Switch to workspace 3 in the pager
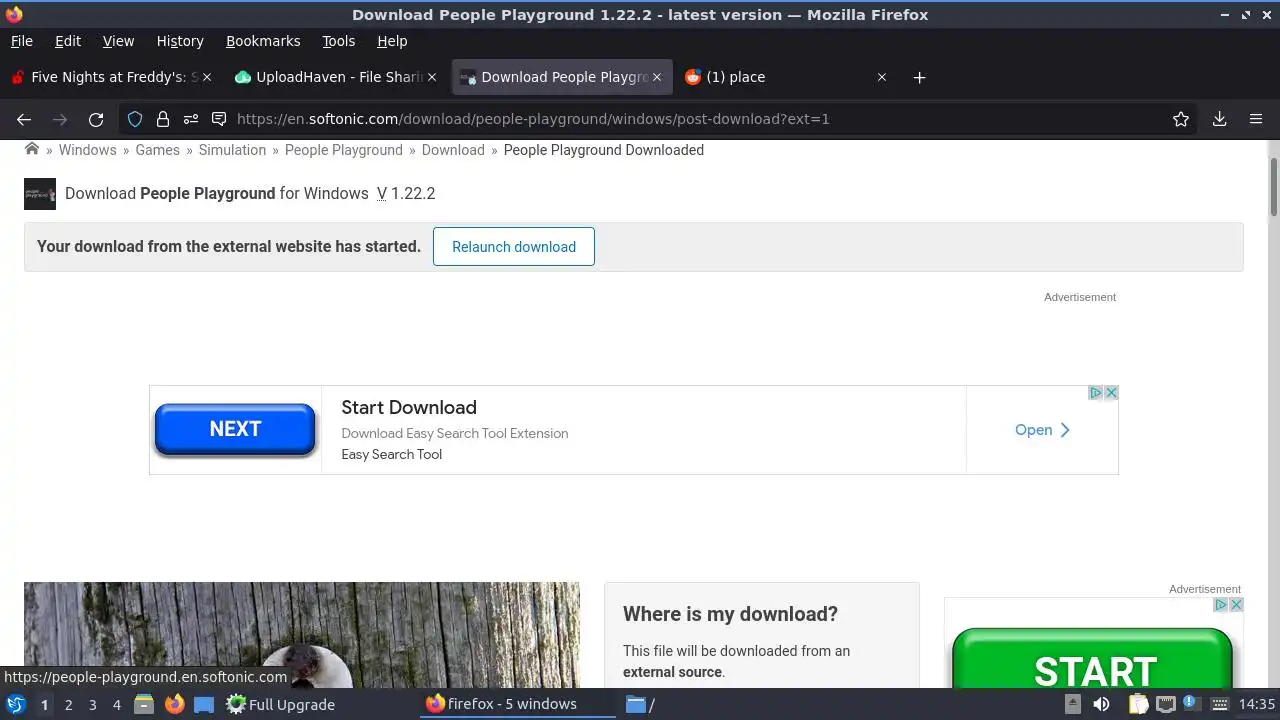 92,704
